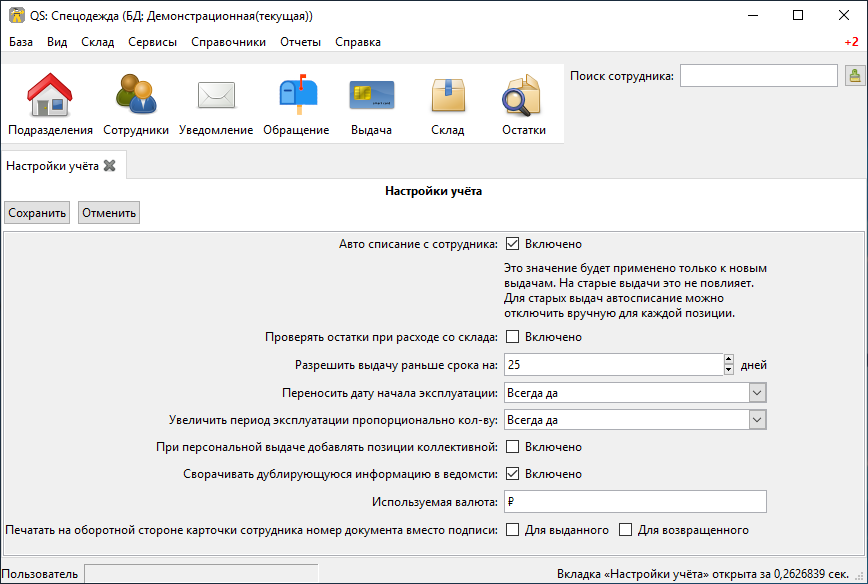The height and width of the screenshot is (584, 868).
Task: Toggle Сворачивать дублирующуюся информацию checkbox
Action: (x=513, y=474)
